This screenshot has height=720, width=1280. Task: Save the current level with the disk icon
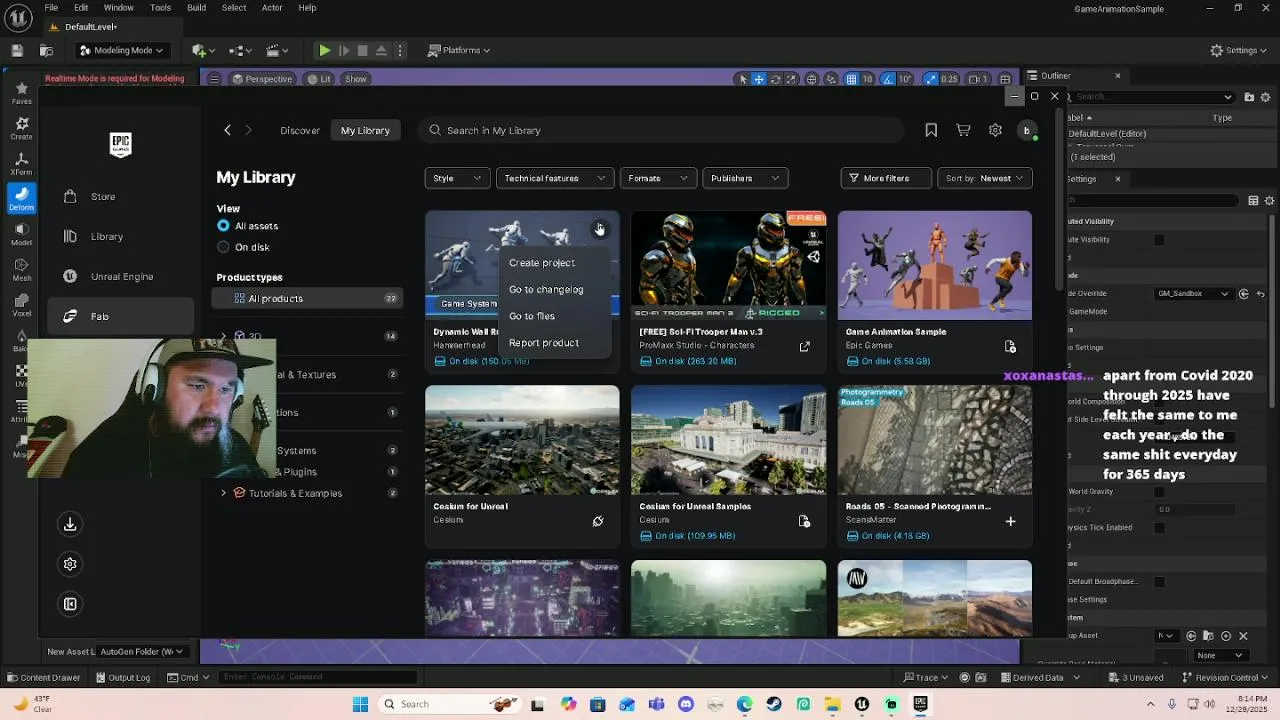coord(17,50)
